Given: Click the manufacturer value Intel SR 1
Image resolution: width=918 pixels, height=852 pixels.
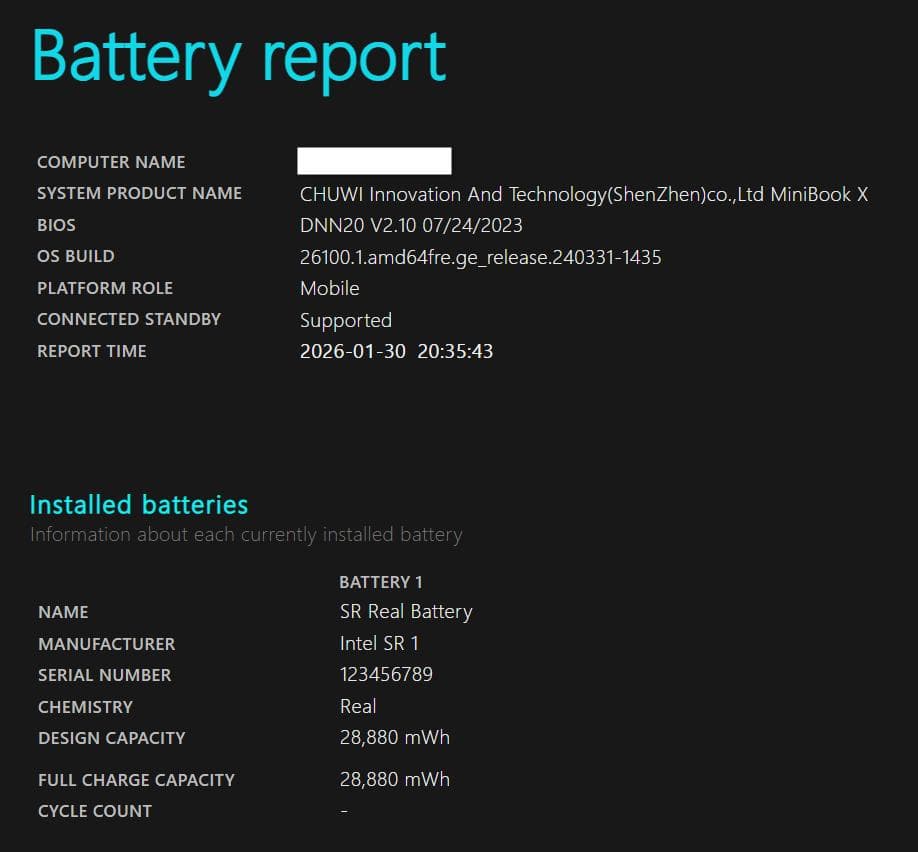Looking at the screenshot, I should [x=379, y=643].
